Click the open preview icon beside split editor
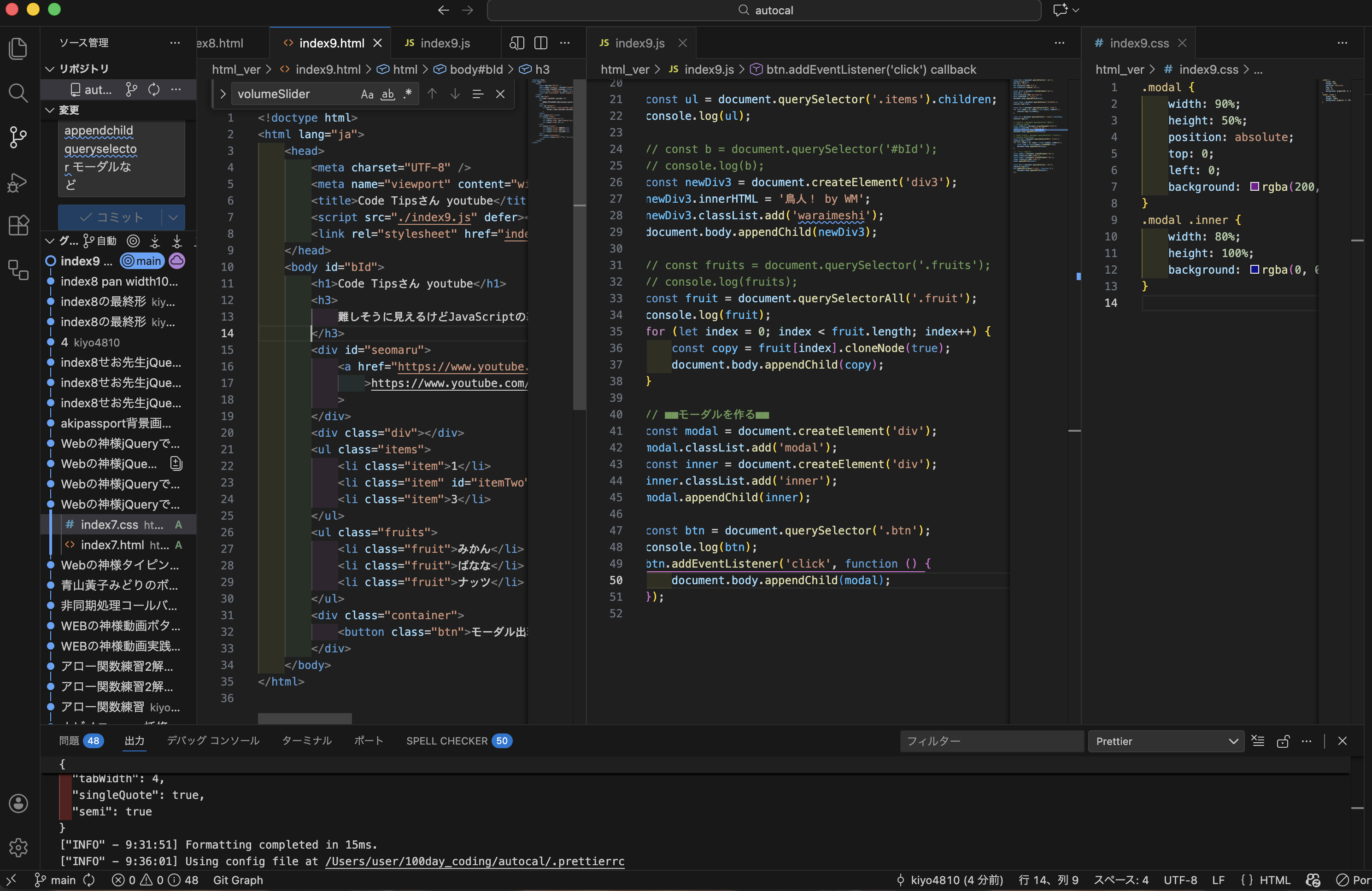Viewport: 1372px width, 891px height. coord(517,43)
